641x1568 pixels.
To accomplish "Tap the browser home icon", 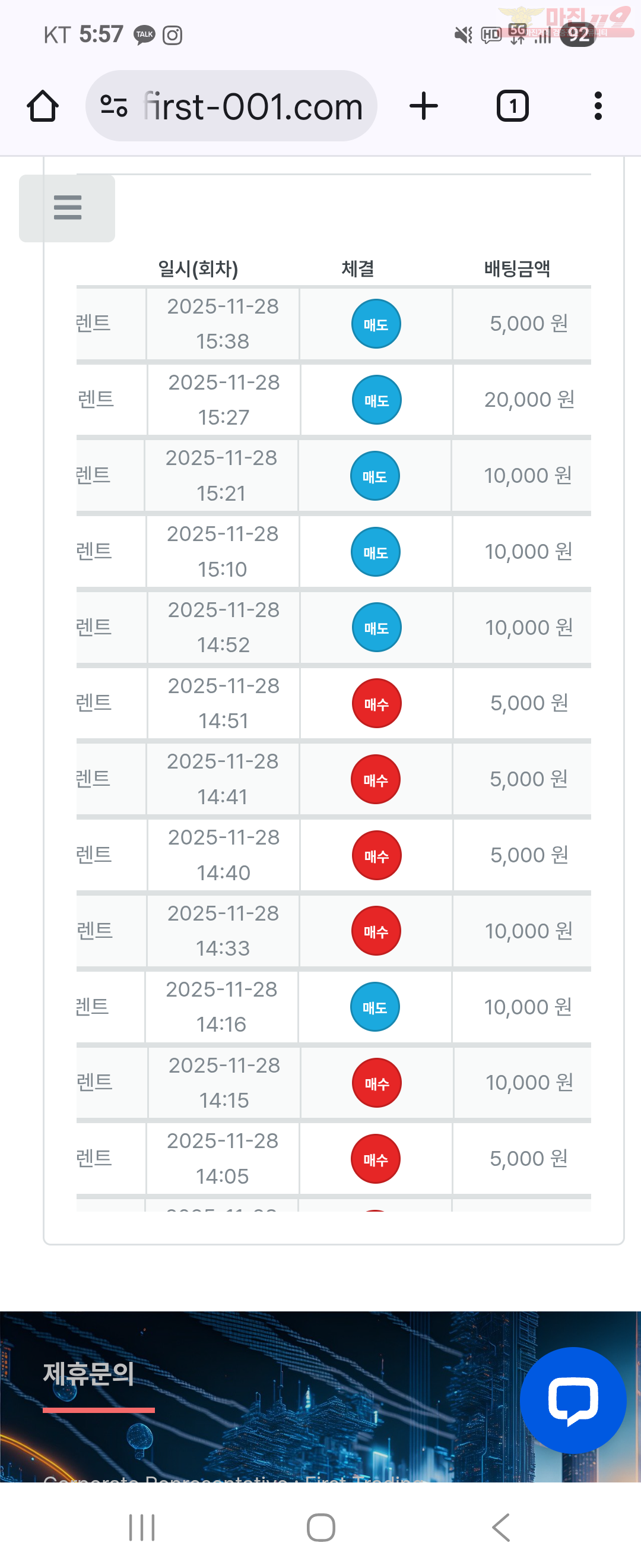I will pyautogui.click(x=43, y=106).
